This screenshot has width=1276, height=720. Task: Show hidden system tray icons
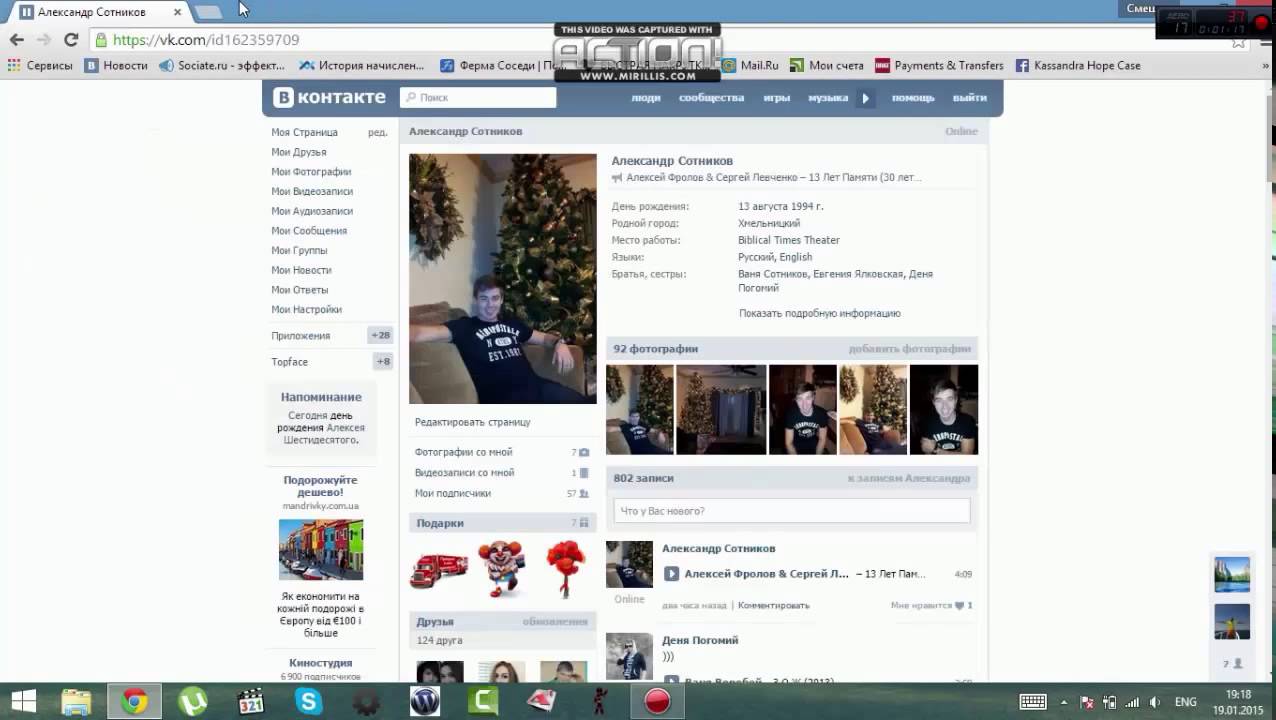[x=1063, y=702]
